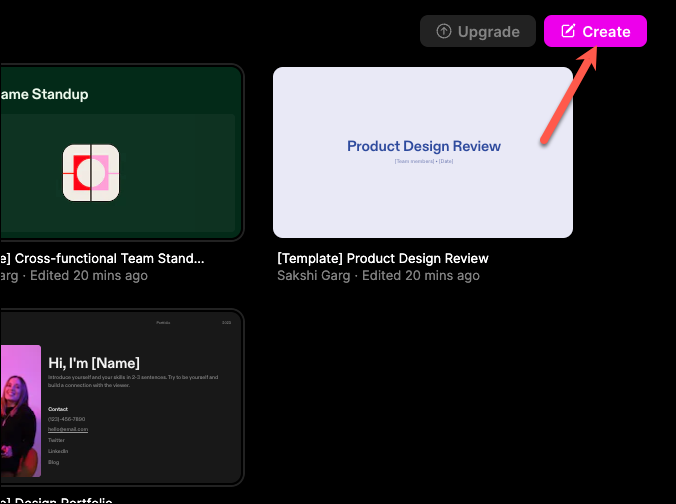Open the Cross-functional Team Standup thumbnail
This screenshot has width=676, height=504.
tap(121, 152)
